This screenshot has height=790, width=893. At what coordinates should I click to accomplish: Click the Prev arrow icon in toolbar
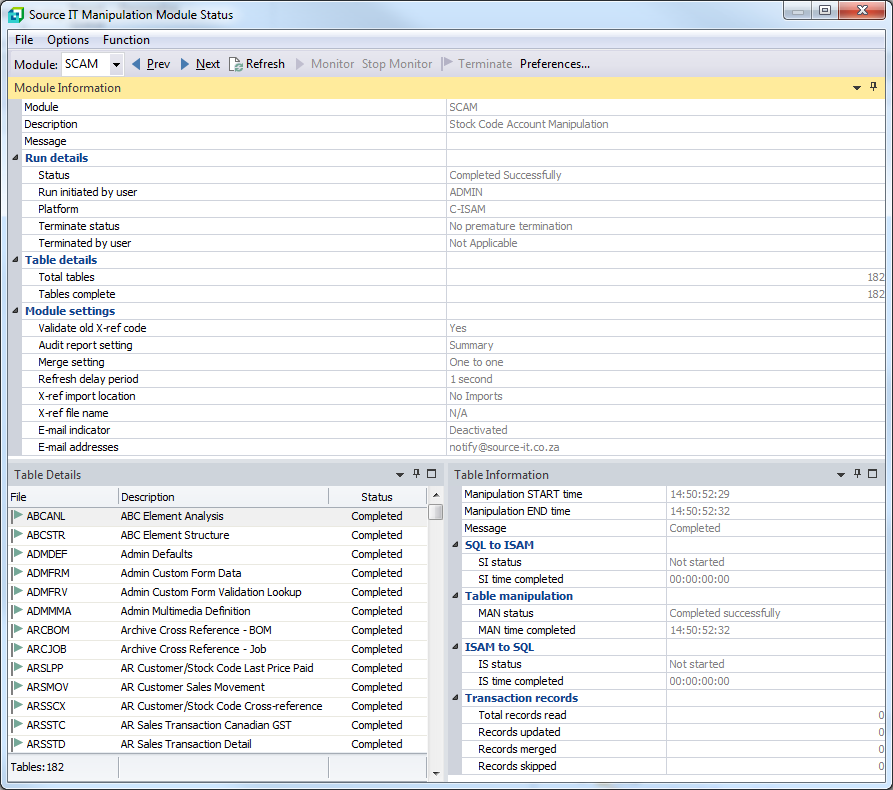[136, 64]
